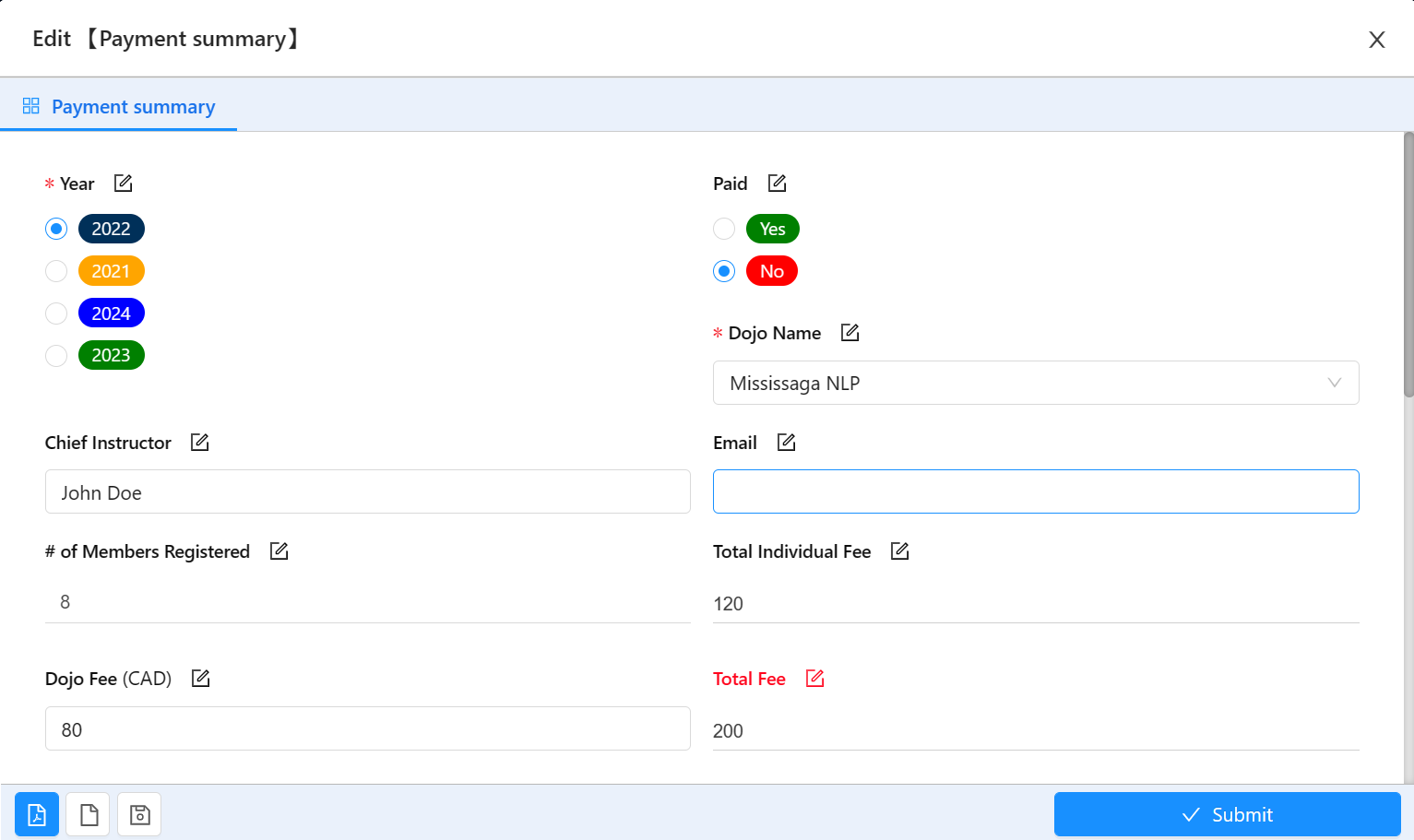The image size is (1414, 840).
Task: Open the Dojo Name dropdown showing Mississaga NLP
Action: (x=1036, y=383)
